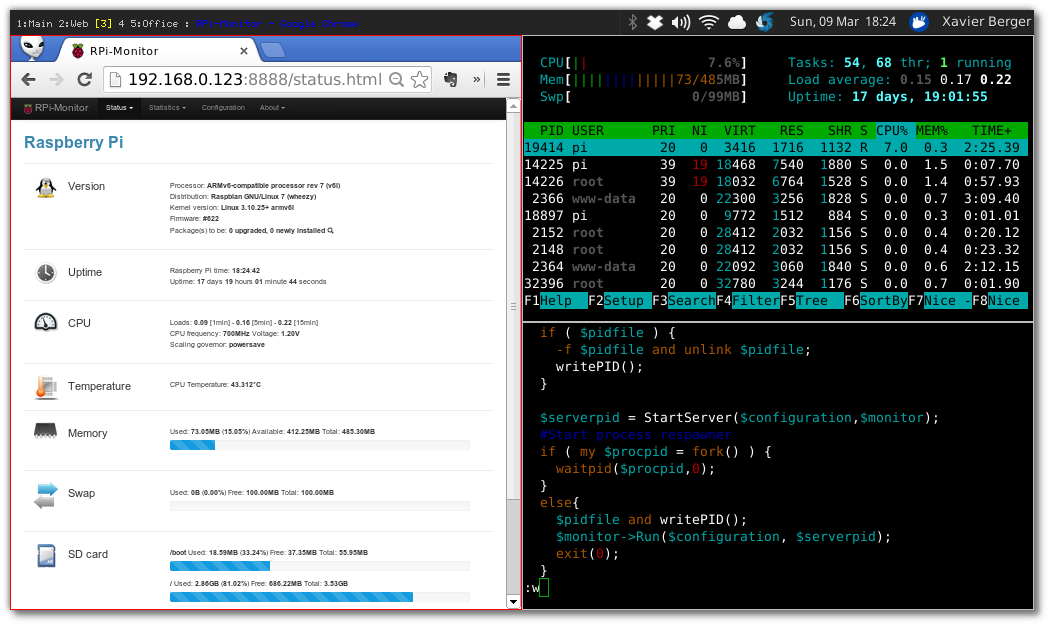
Task: Click the date and time in the panel
Action: coord(842,22)
